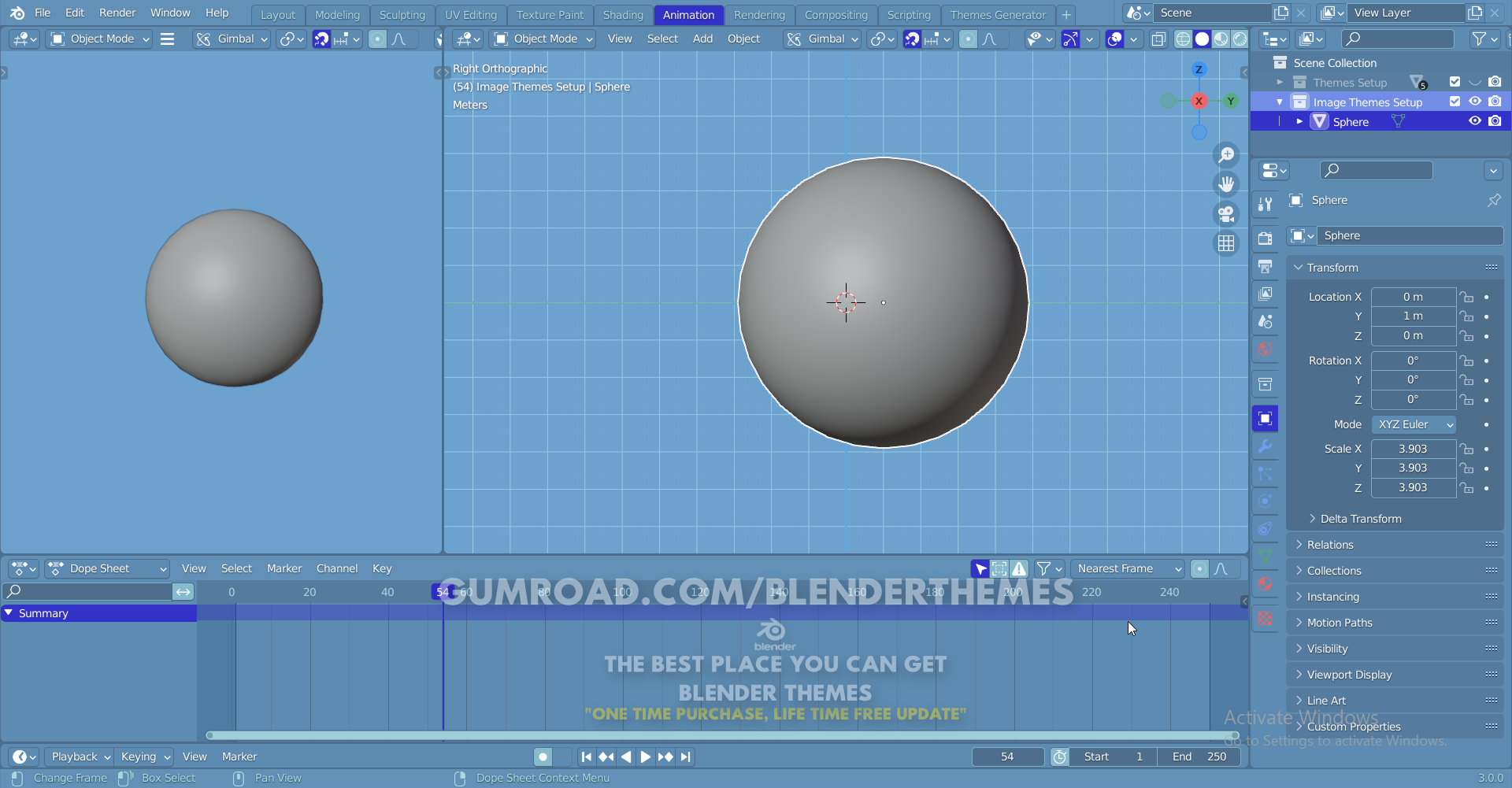The image size is (1512, 788).
Task: Toggle Themes Setup collection exclude checkbox
Action: click(1455, 82)
